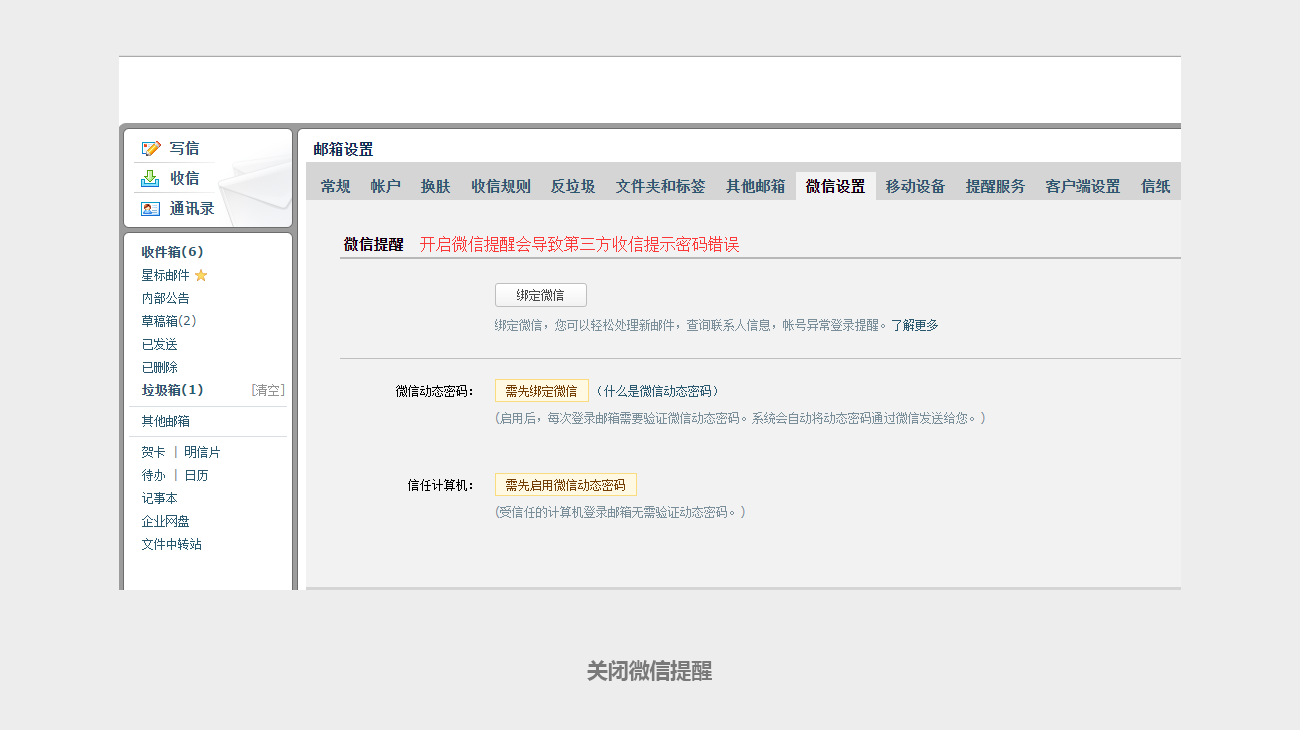
Task: Open 其他邮箱 in the sidebar
Action: (x=165, y=421)
